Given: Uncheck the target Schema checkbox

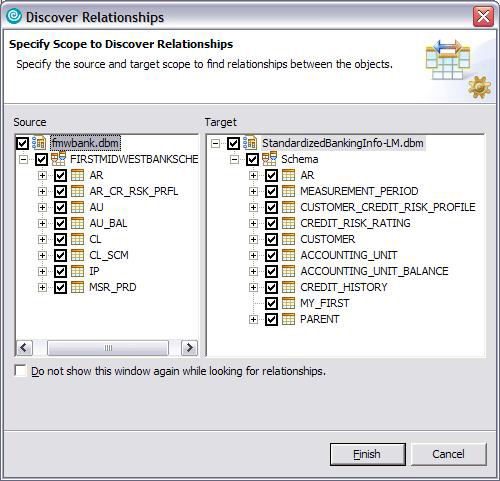Looking at the screenshot, I should click(252, 159).
